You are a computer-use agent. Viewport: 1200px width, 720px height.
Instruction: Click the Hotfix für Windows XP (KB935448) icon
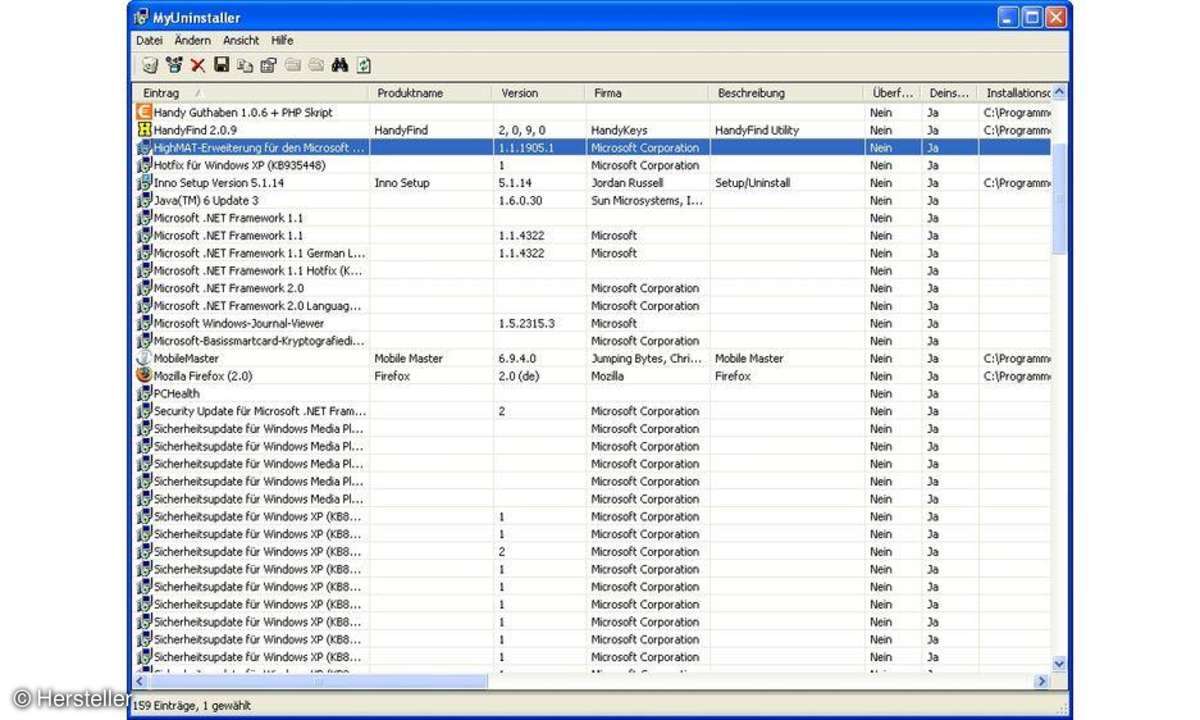coord(144,165)
